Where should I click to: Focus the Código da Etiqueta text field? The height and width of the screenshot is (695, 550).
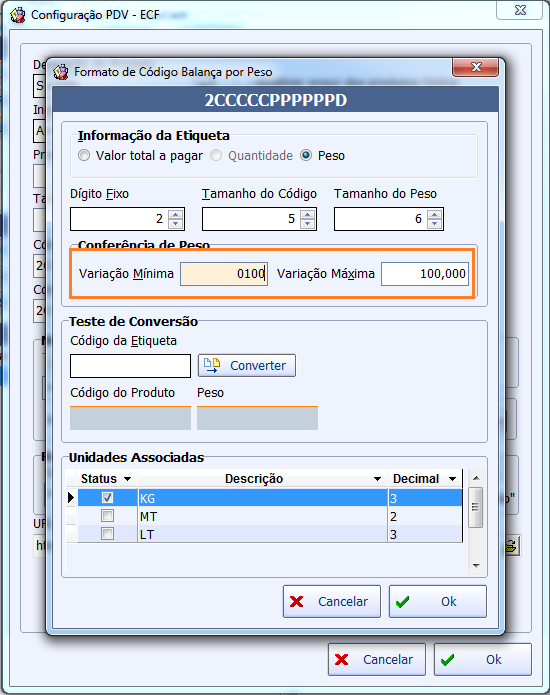coord(130,366)
